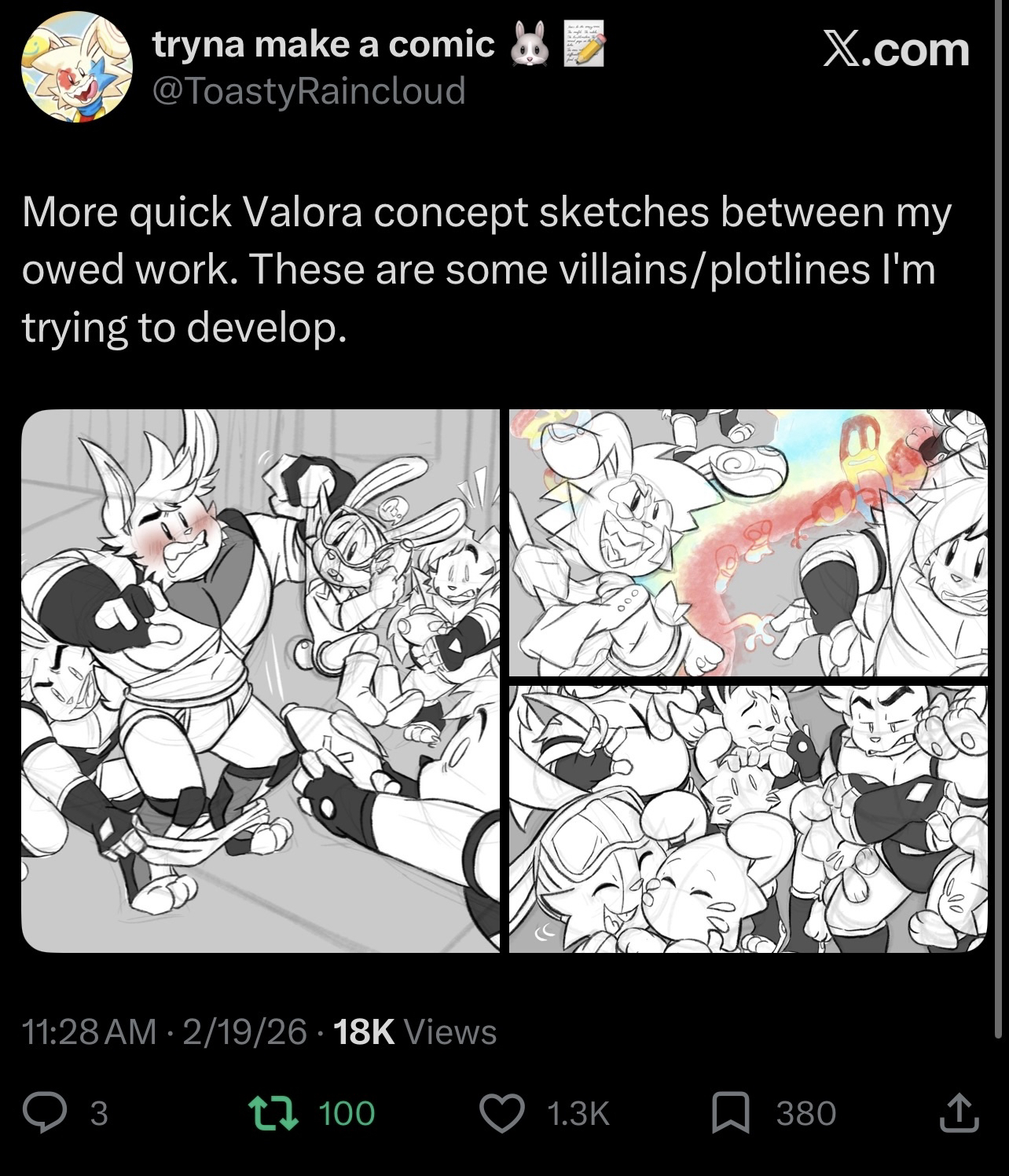
Task: Bookmark the post using the bookmark icon
Action: click(x=730, y=1113)
